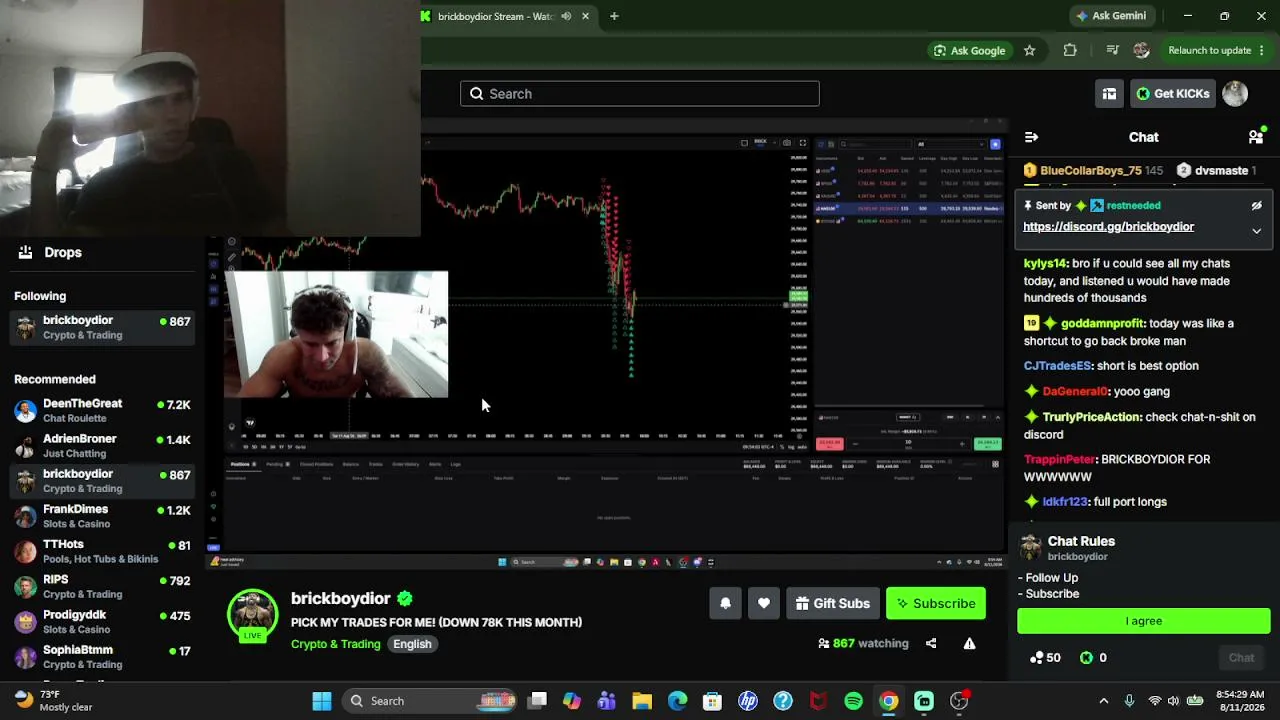1280x720 pixels.
Task: Click the English language tag
Action: [412, 644]
